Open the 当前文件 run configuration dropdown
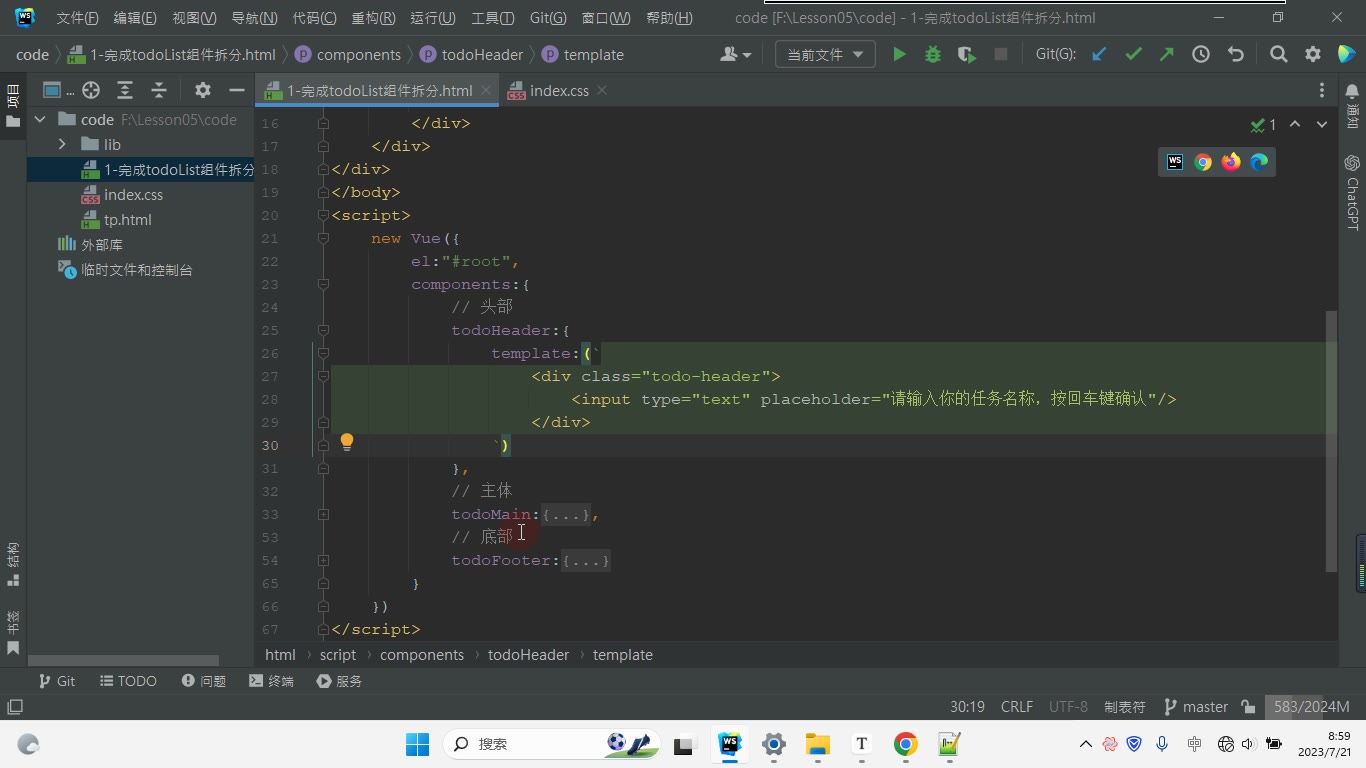Viewport: 1366px width, 768px height. (x=825, y=55)
